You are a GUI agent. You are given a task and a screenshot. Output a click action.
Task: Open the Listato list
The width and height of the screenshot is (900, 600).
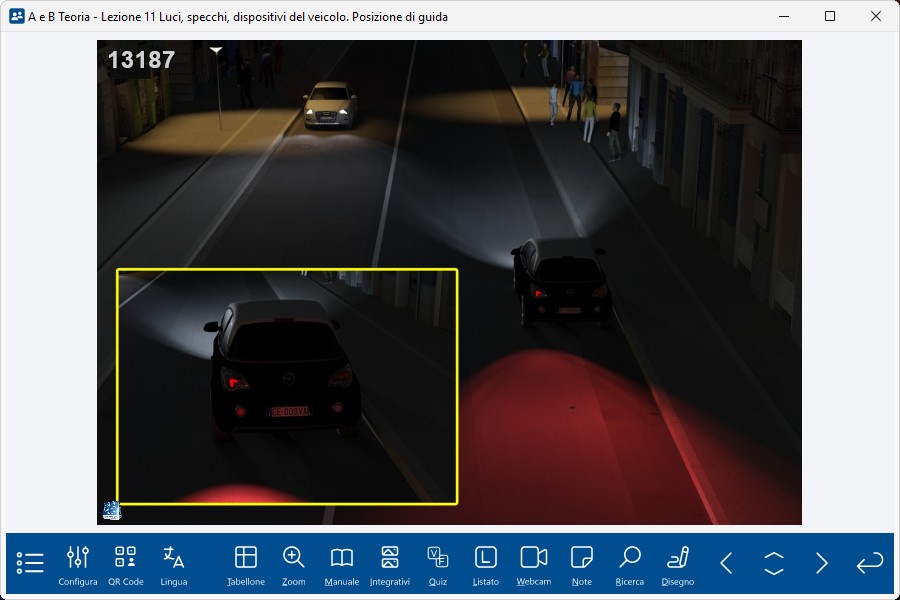(x=486, y=565)
